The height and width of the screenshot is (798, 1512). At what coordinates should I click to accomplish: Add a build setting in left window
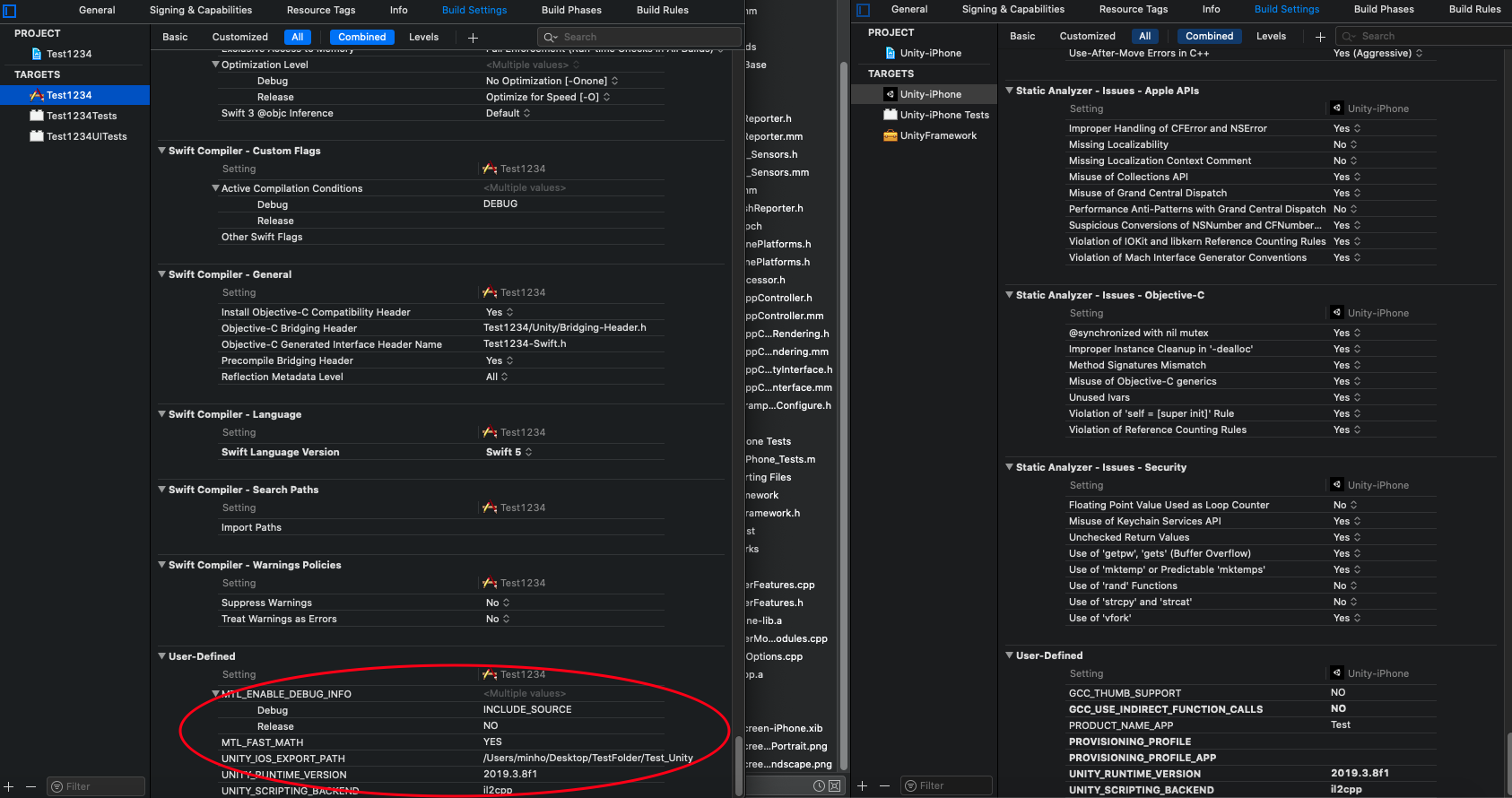point(473,38)
